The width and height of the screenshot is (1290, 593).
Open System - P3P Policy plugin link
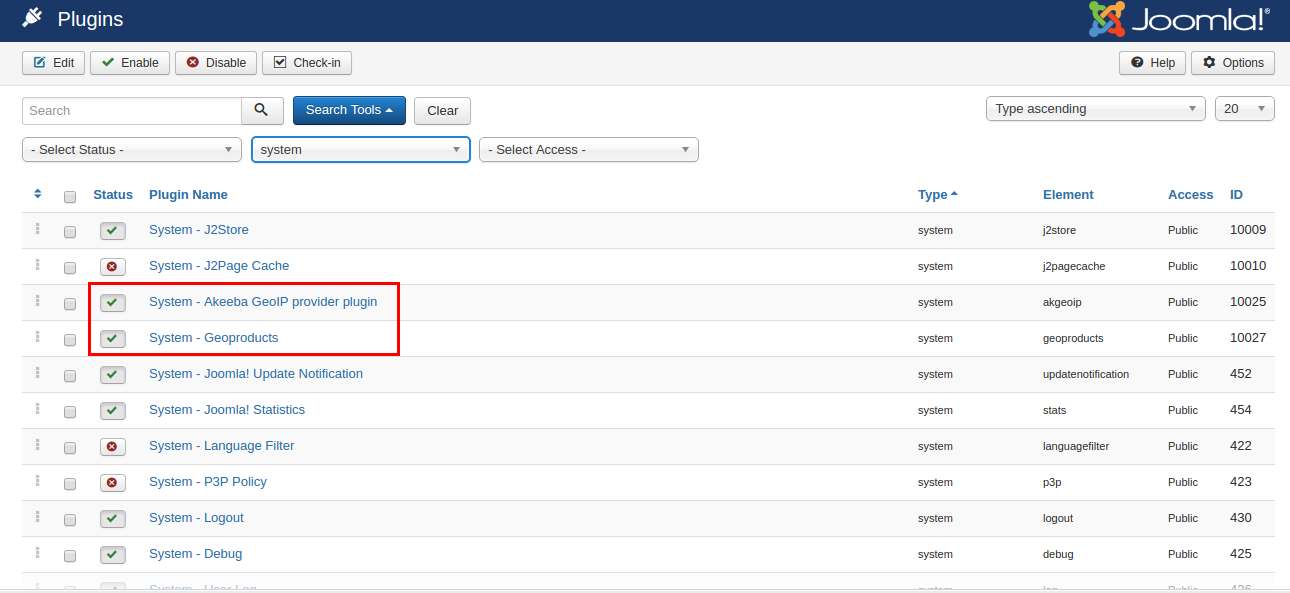coord(208,482)
